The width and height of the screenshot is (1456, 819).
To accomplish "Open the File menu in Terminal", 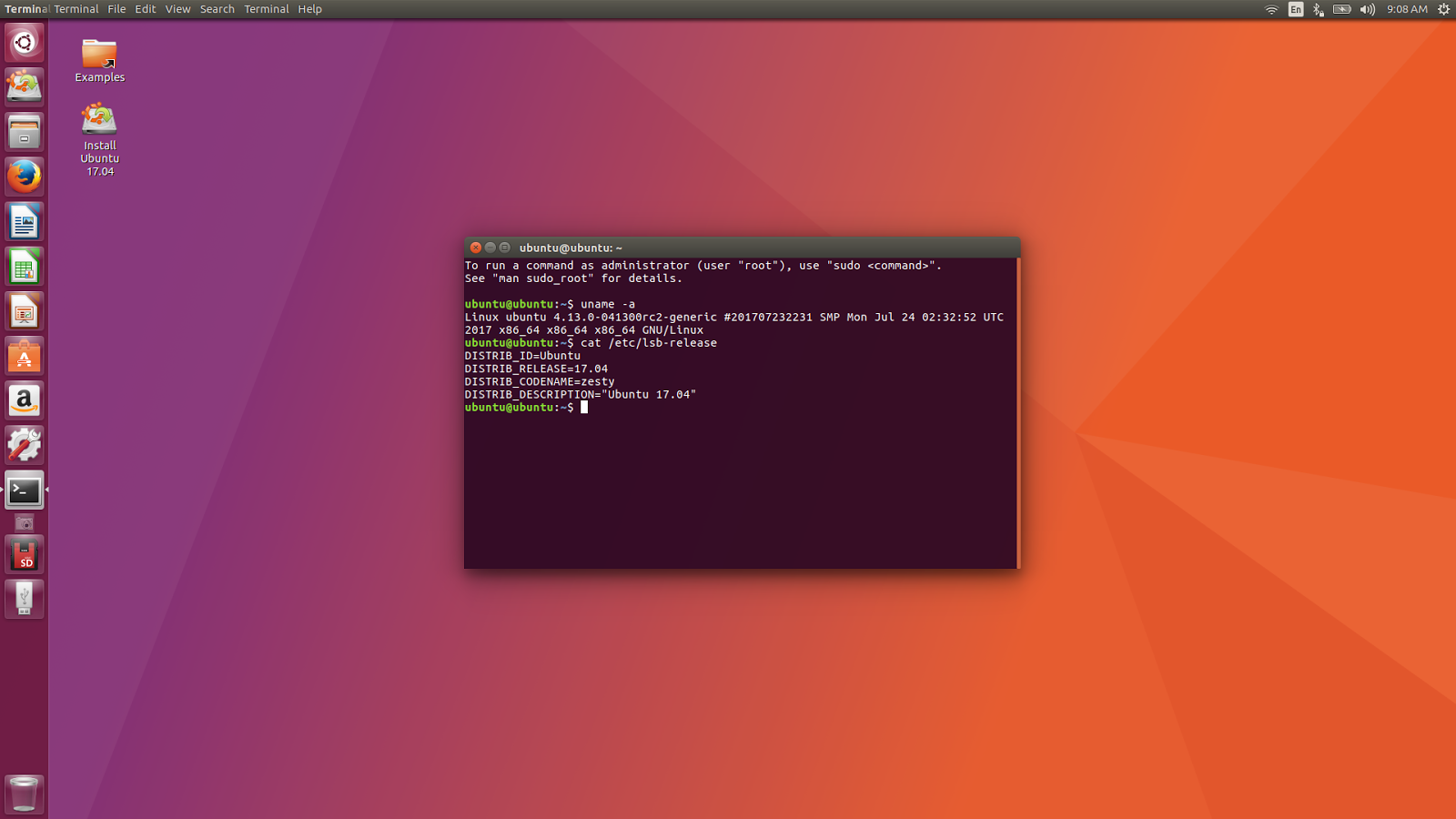I will (116, 9).
